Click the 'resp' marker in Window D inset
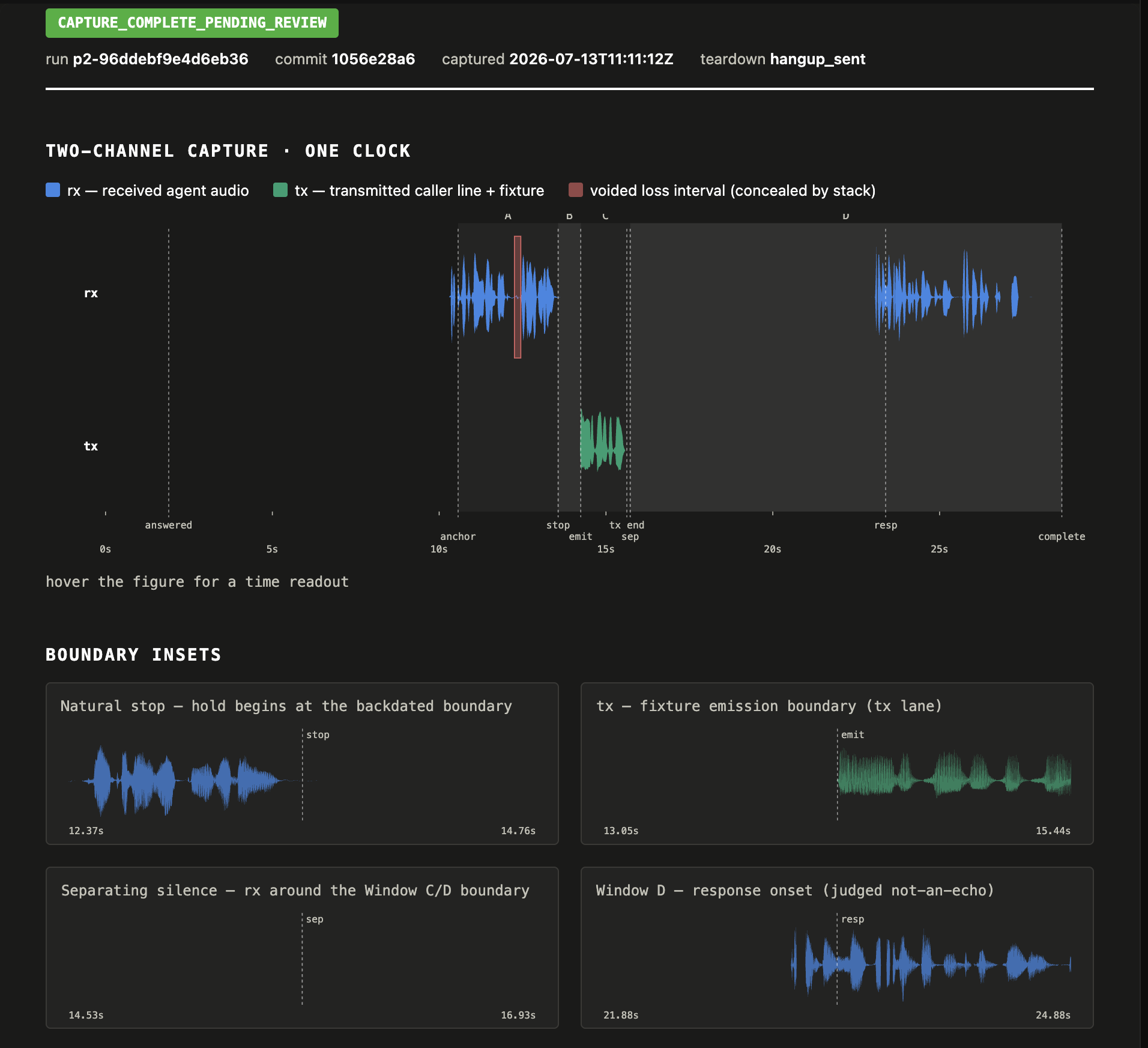Image resolution: width=1148 pixels, height=1048 pixels. [853, 919]
